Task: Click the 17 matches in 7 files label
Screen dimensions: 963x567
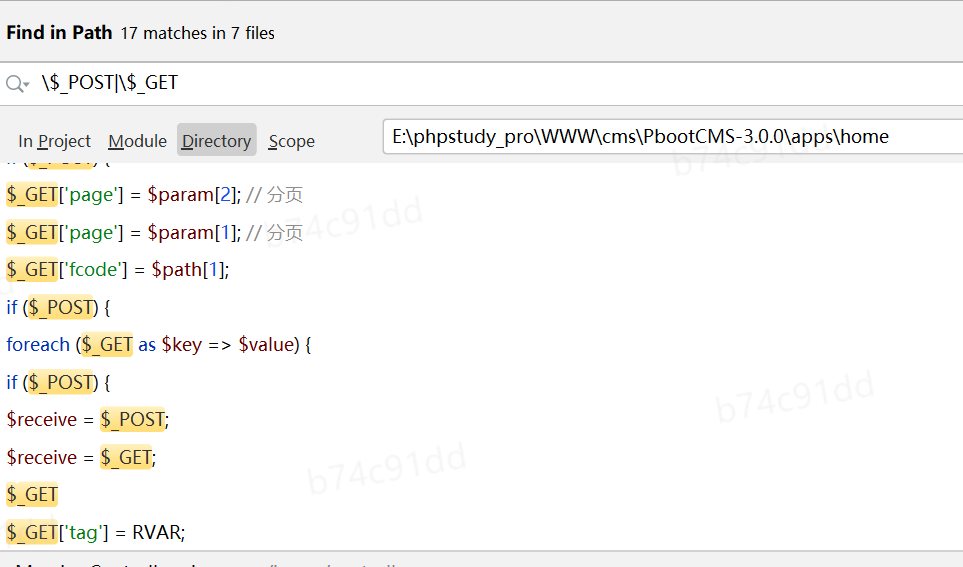Action: tap(197, 33)
